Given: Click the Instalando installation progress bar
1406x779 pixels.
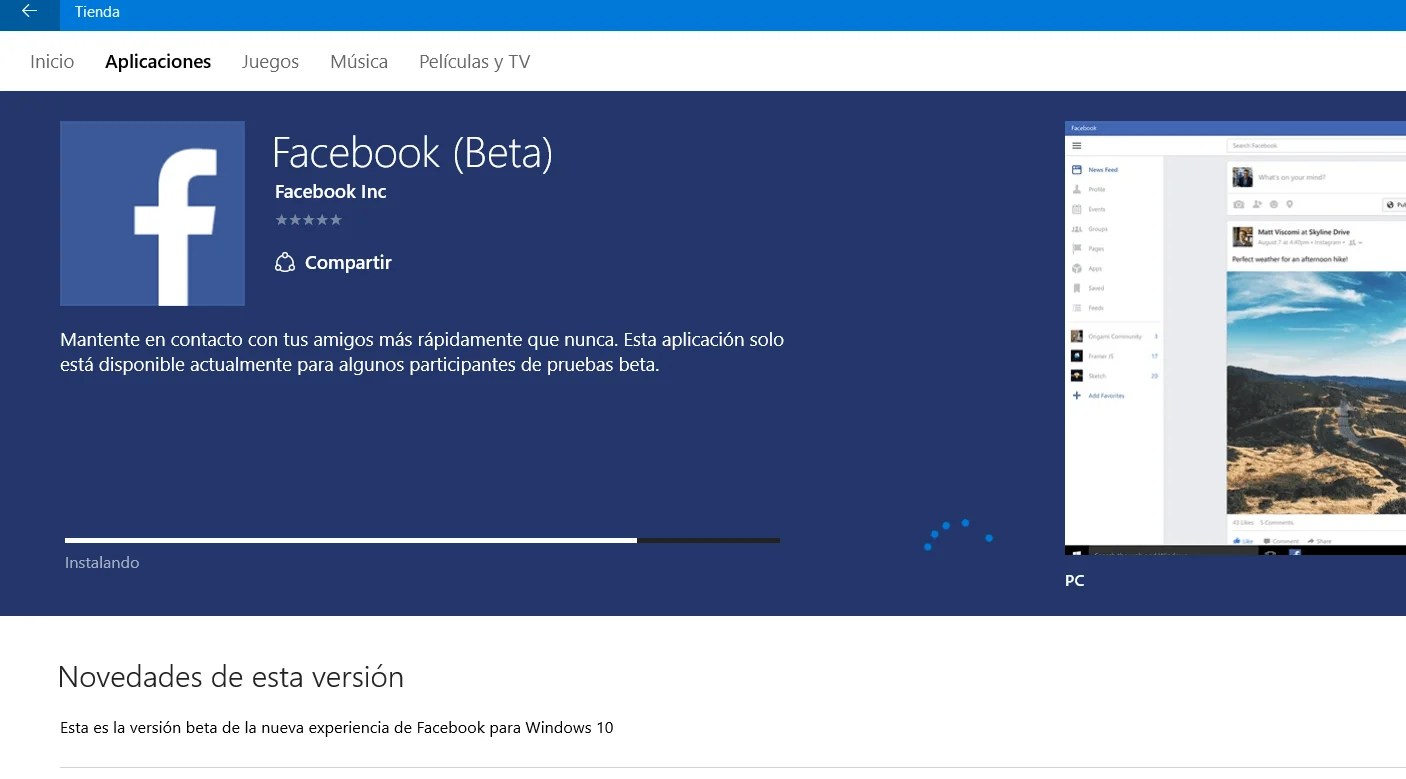Looking at the screenshot, I should pos(420,540).
